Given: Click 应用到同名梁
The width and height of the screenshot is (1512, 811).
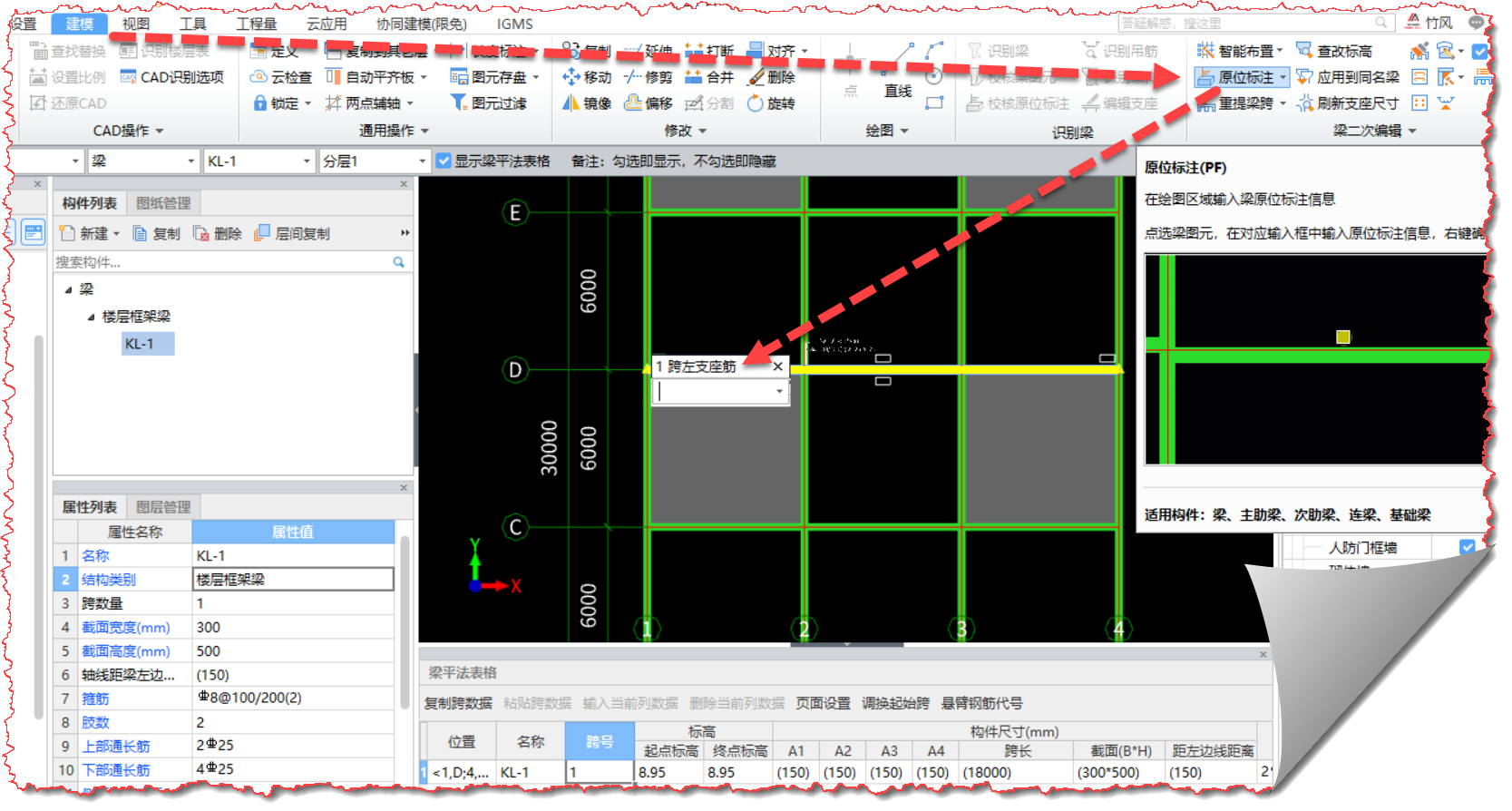Looking at the screenshot, I should tap(1348, 77).
